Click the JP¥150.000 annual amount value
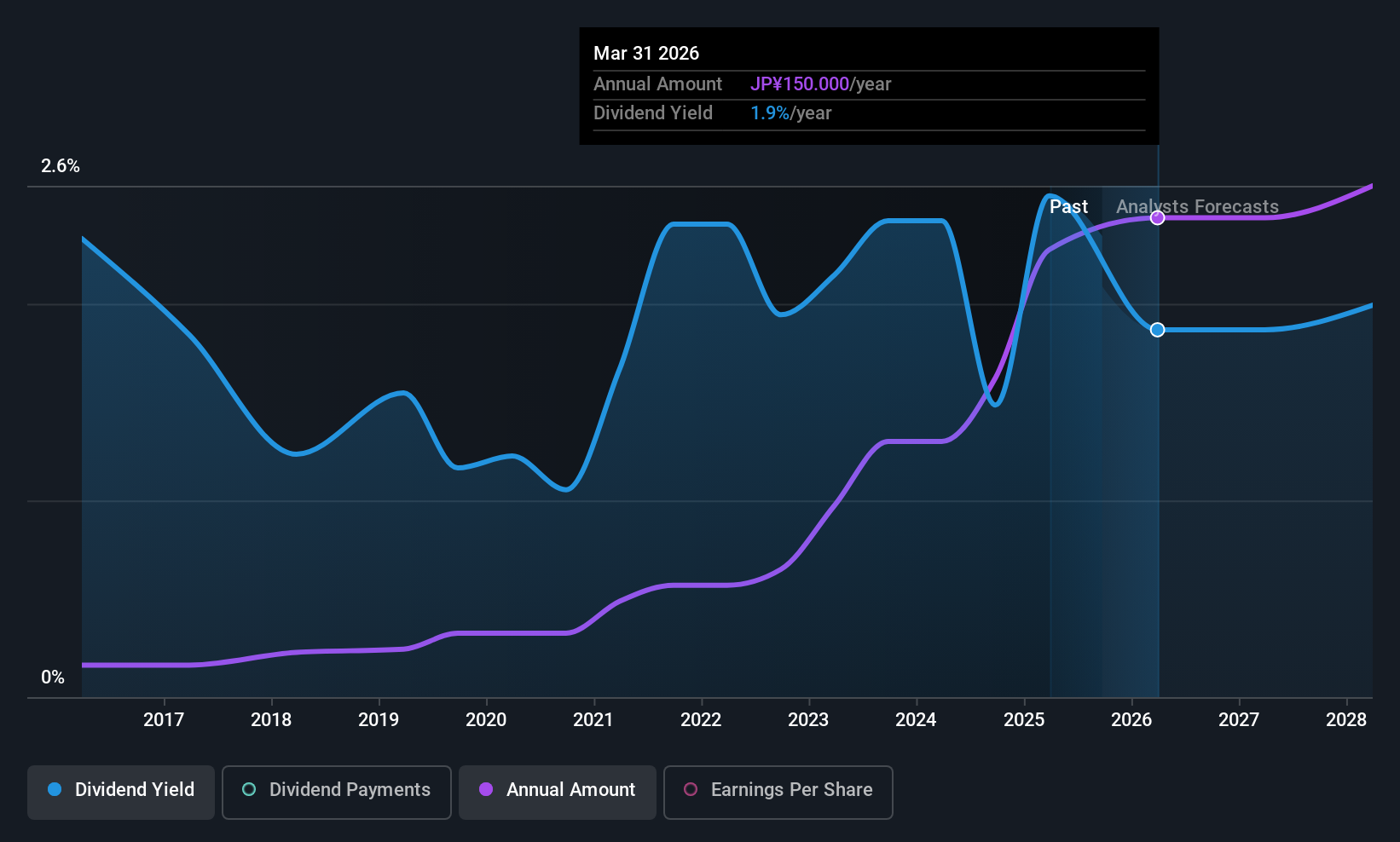Image resolution: width=1400 pixels, height=842 pixels. (x=799, y=84)
